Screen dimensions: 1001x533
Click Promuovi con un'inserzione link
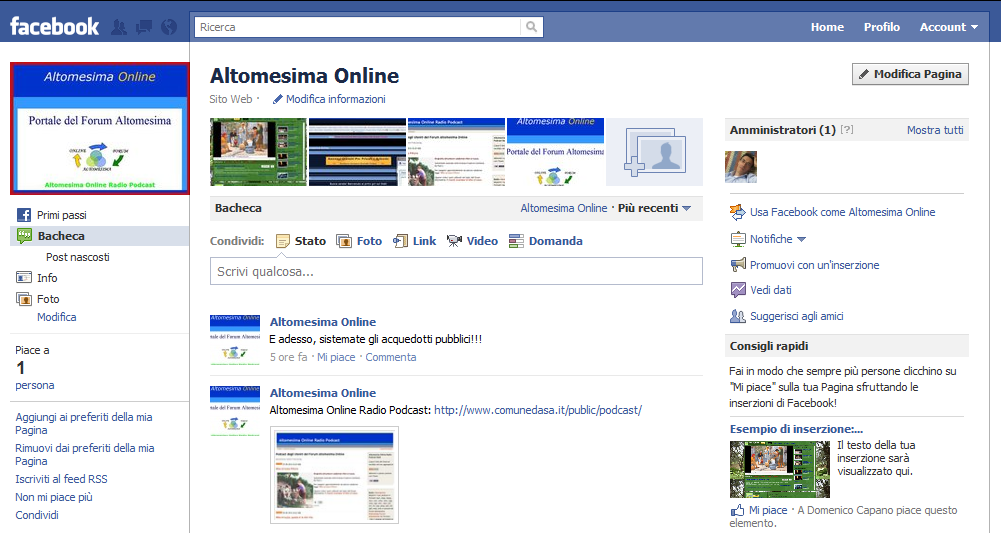(814, 265)
